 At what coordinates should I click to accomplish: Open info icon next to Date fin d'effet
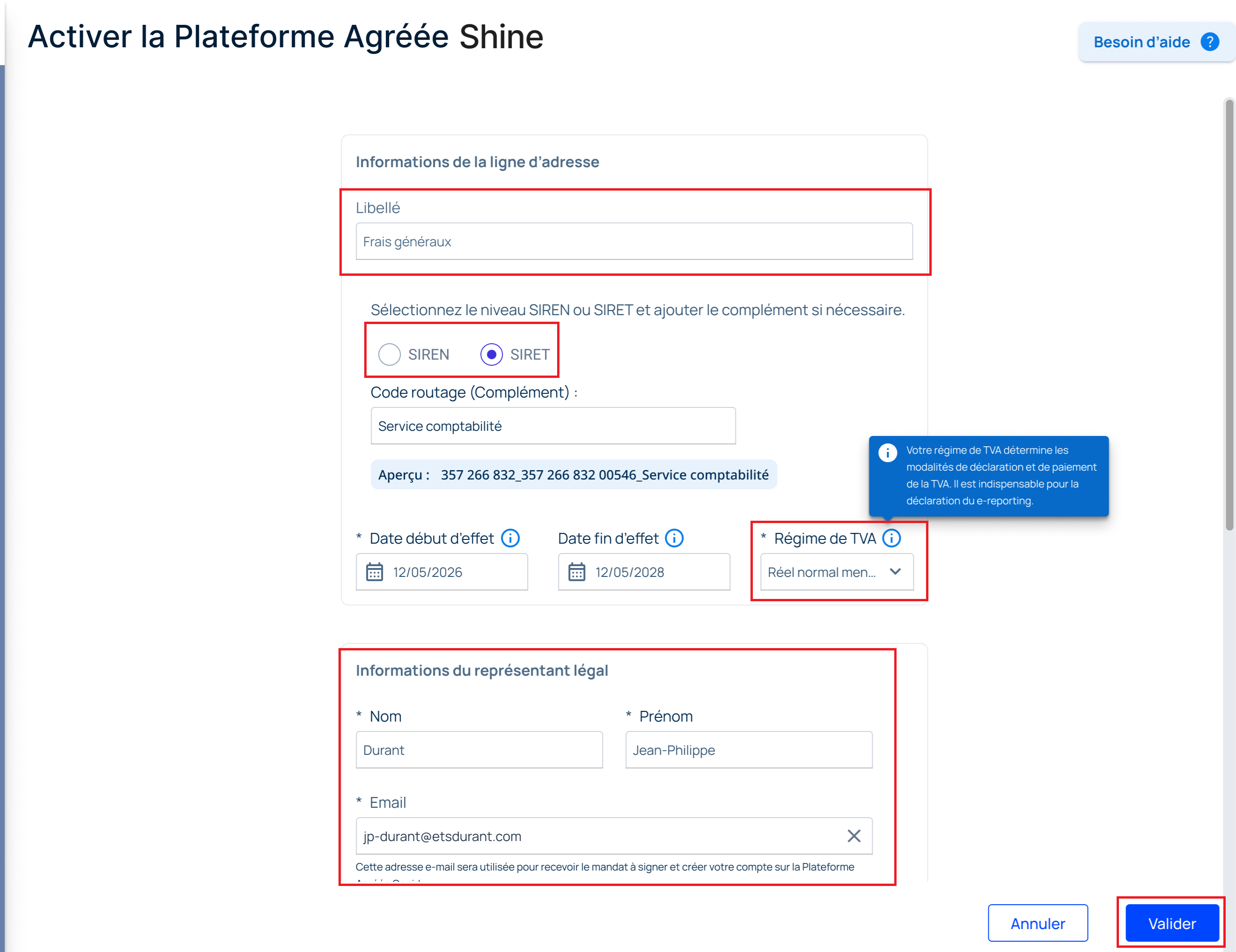point(674,538)
